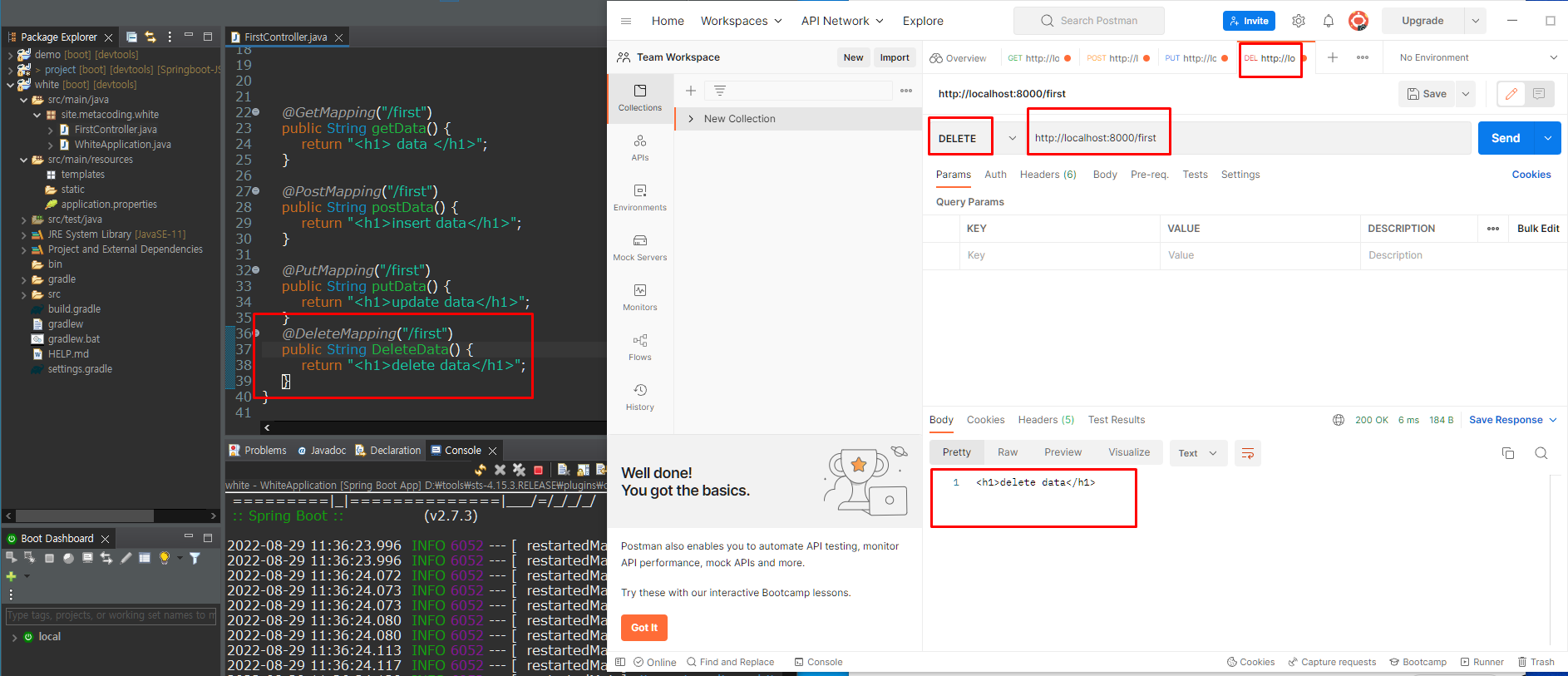
Task: Open Collections in Postman sidebar
Action: coord(640,97)
